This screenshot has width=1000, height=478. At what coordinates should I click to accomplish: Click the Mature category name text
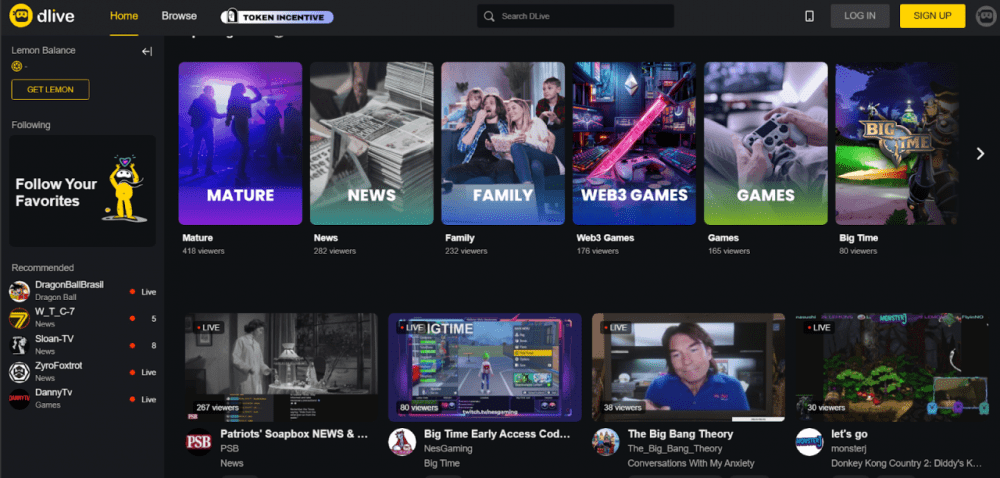pyautogui.click(x=198, y=238)
